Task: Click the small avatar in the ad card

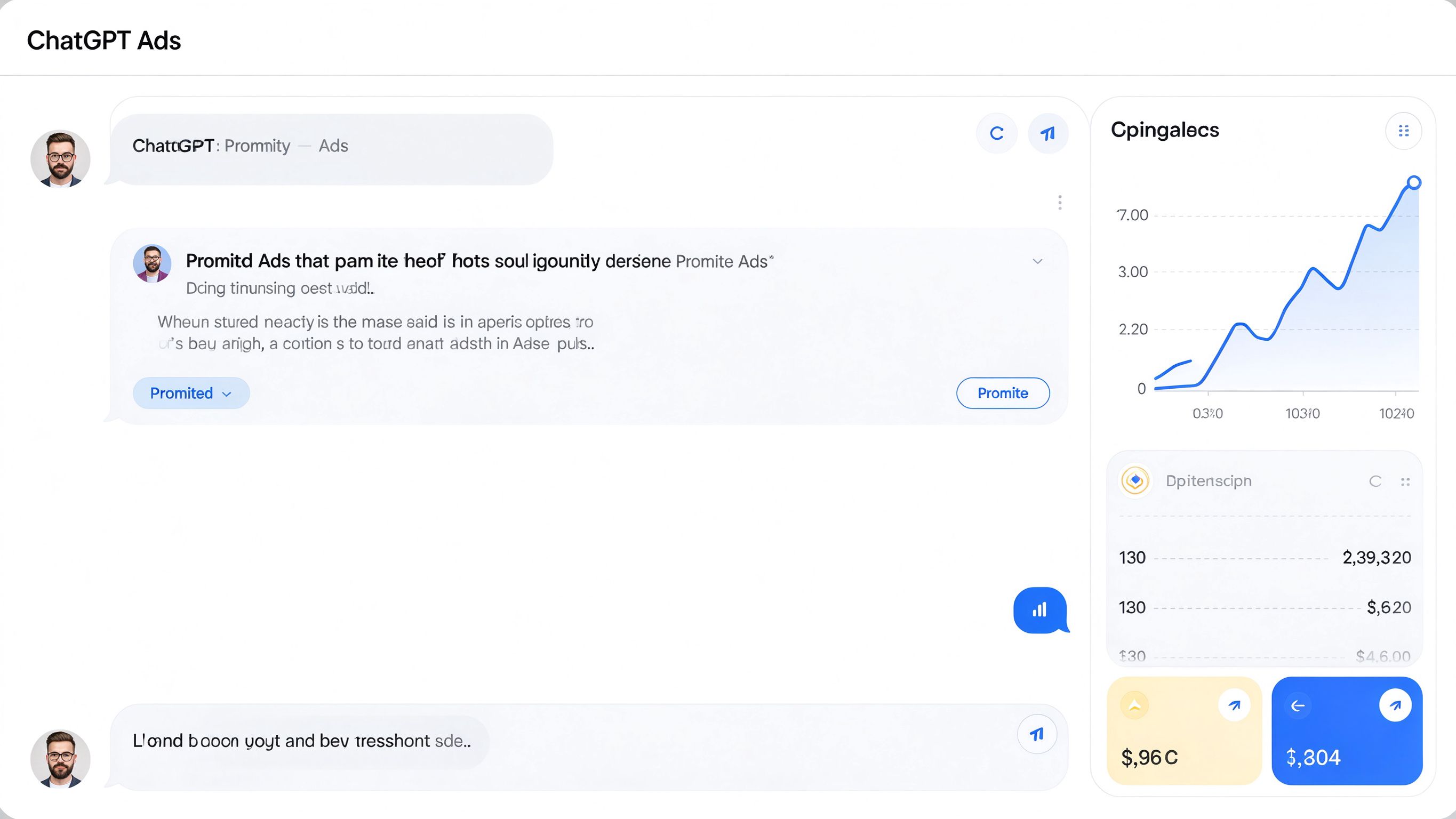Action: click(x=152, y=263)
